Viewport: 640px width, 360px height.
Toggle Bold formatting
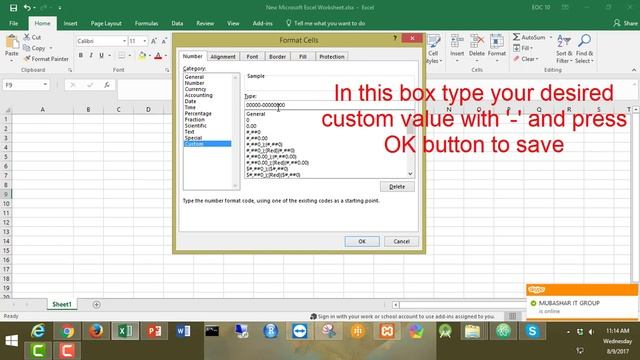(81, 56)
